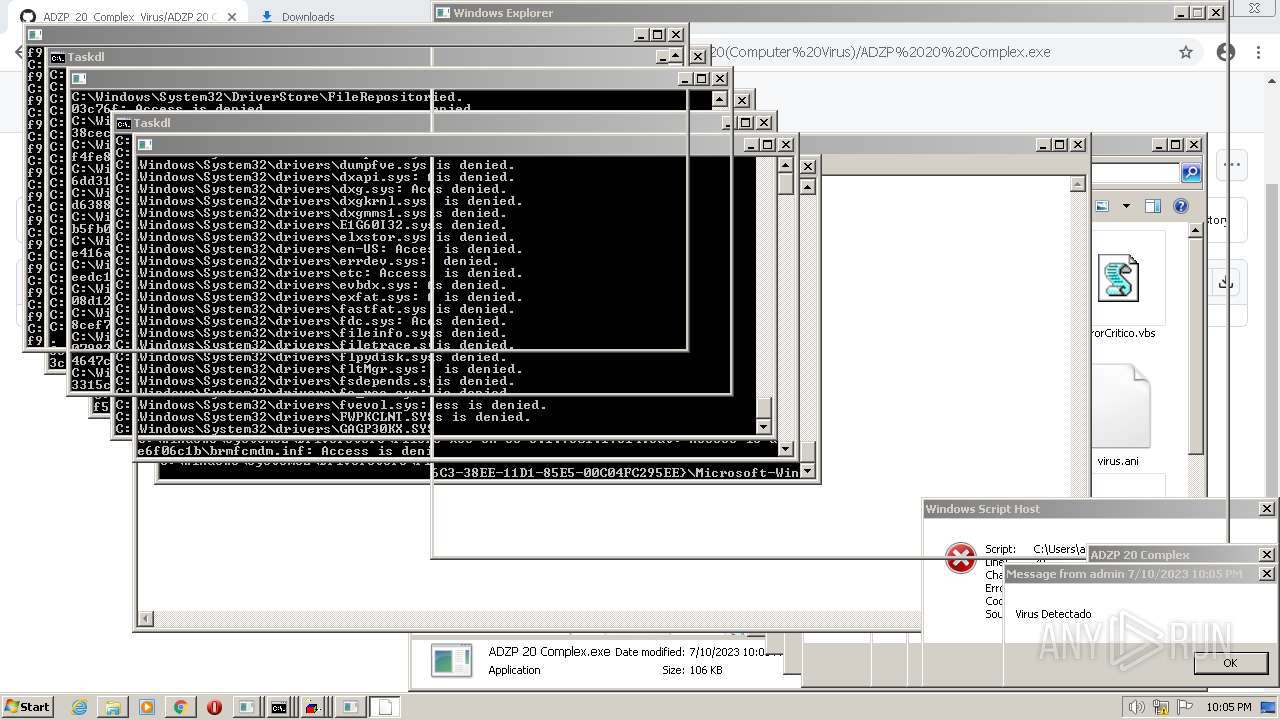
Task: Click the Explorer search input field
Action: [x=1136, y=173]
